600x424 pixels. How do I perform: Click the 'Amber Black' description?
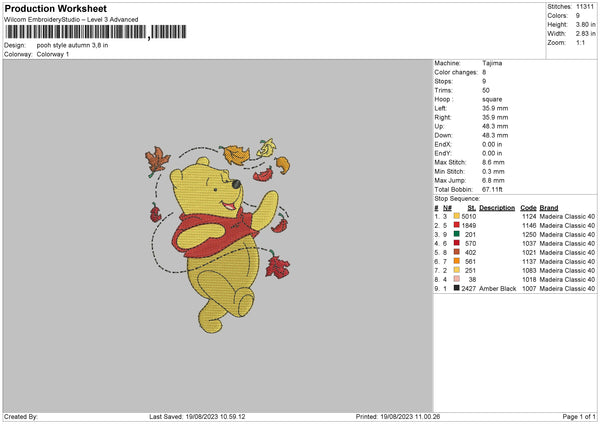coord(497,289)
